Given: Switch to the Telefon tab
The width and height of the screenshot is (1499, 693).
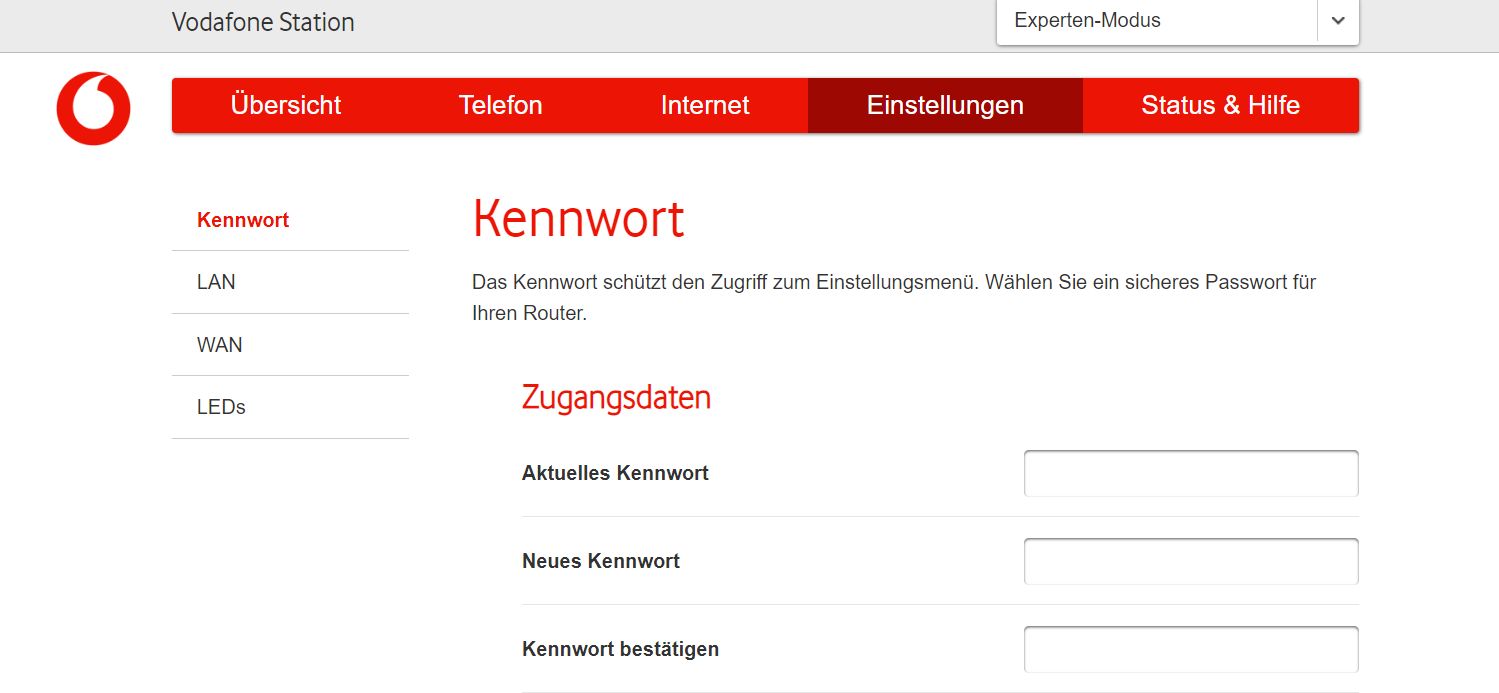Looking at the screenshot, I should 500,105.
